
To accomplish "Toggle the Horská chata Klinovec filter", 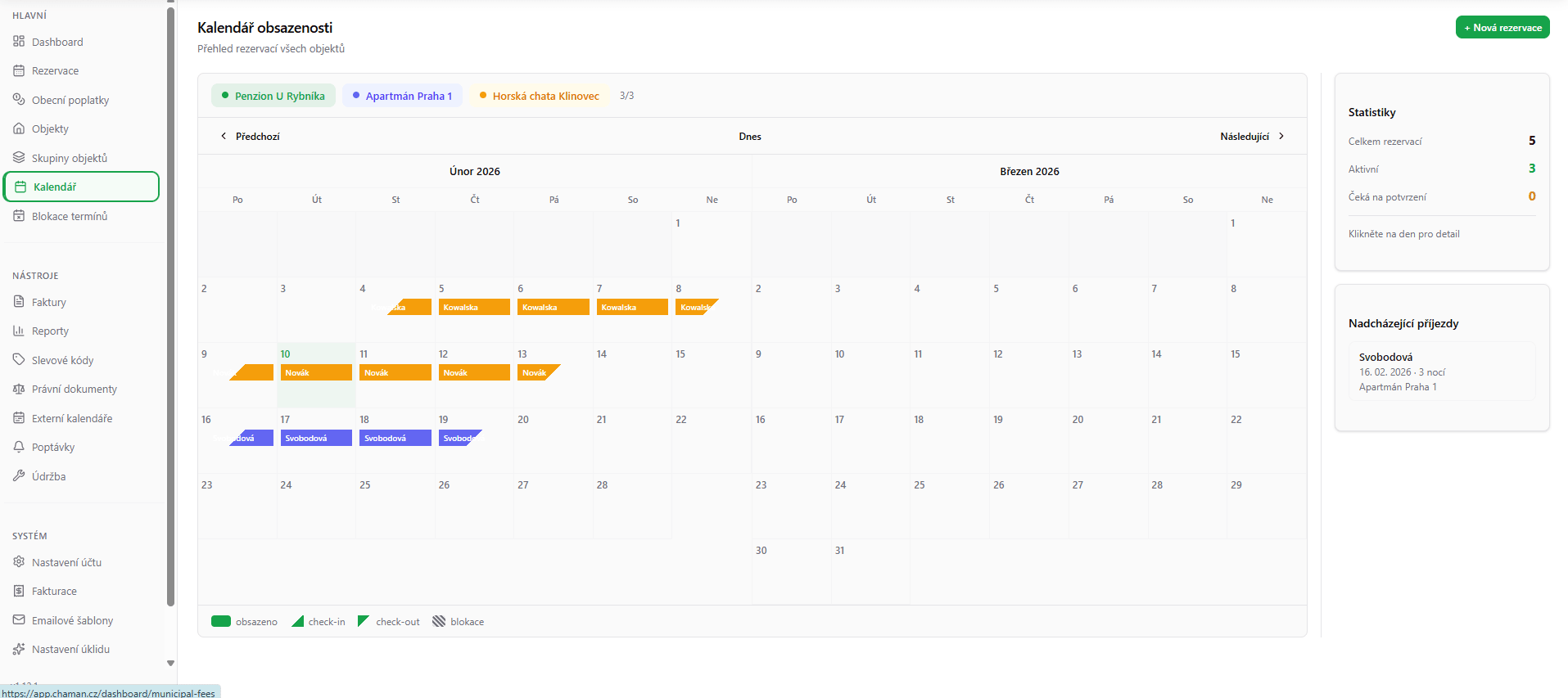I will point(540,96).
